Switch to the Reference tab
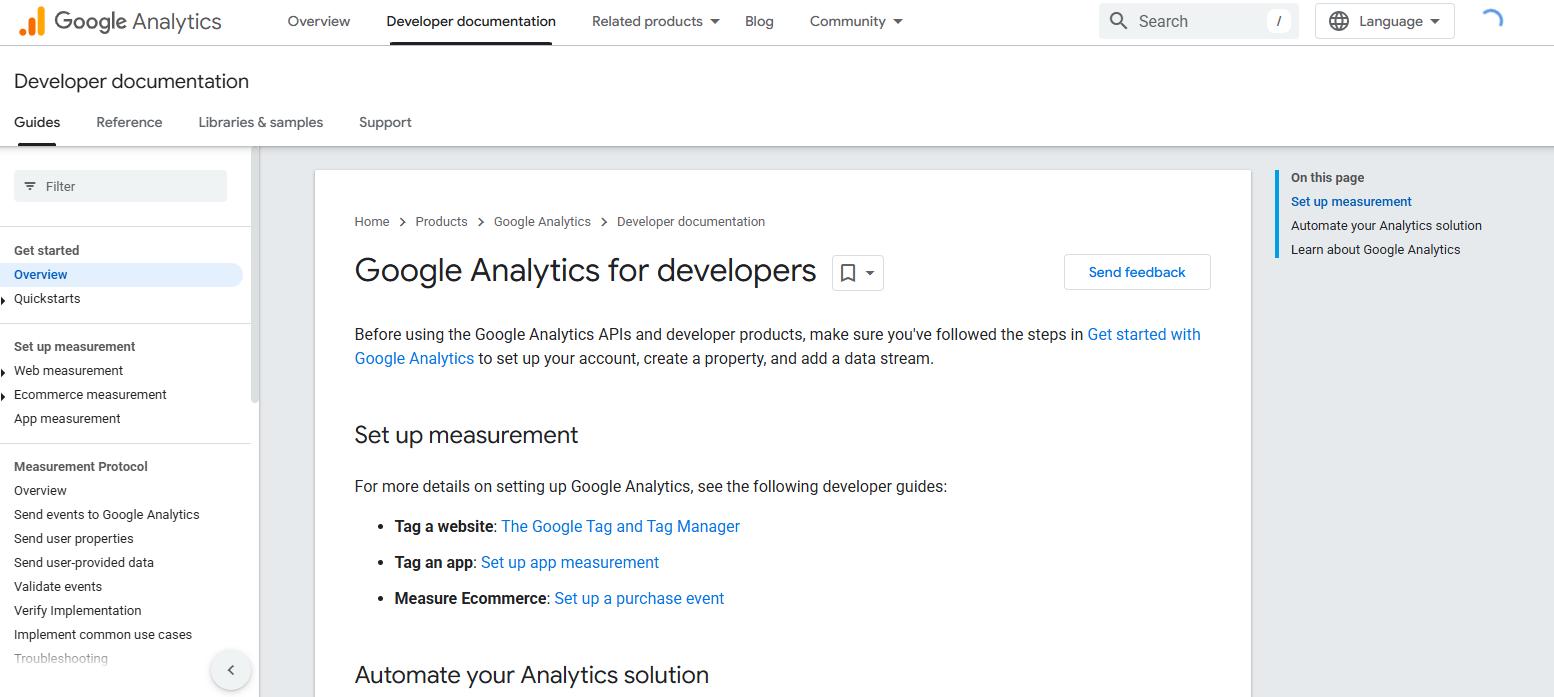The height and width of the screenshot is (697, 1554). tap(129, 122)
